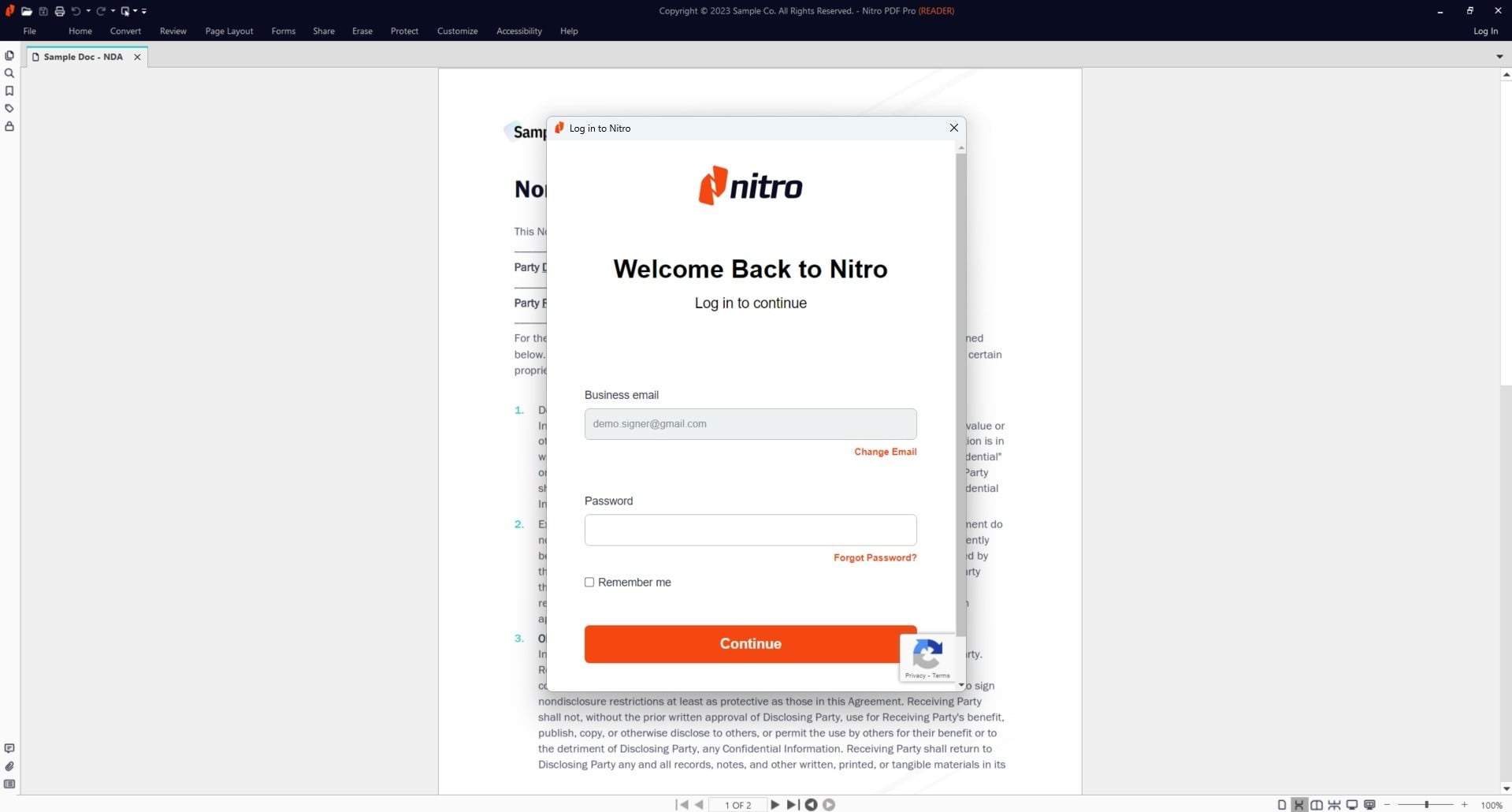Click the Undo arrow icon
This screenshot has width=1512, height=812.
[x=76, y=11]
